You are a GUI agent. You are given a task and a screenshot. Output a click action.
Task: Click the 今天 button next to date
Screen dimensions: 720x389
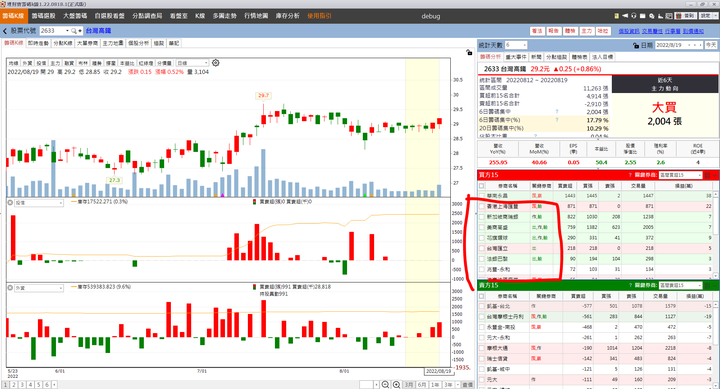(x=711, y=45)
